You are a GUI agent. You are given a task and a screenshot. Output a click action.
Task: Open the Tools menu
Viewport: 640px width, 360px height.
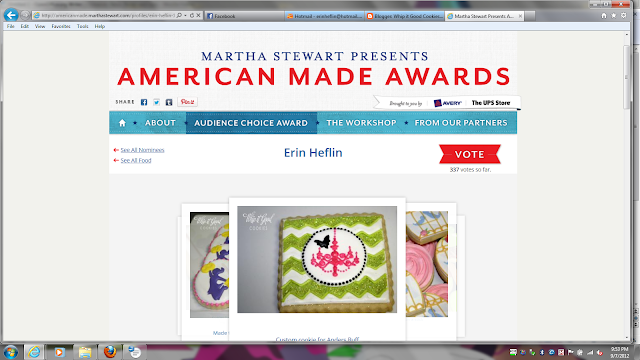pyautogui.click(x=82, y=26)
